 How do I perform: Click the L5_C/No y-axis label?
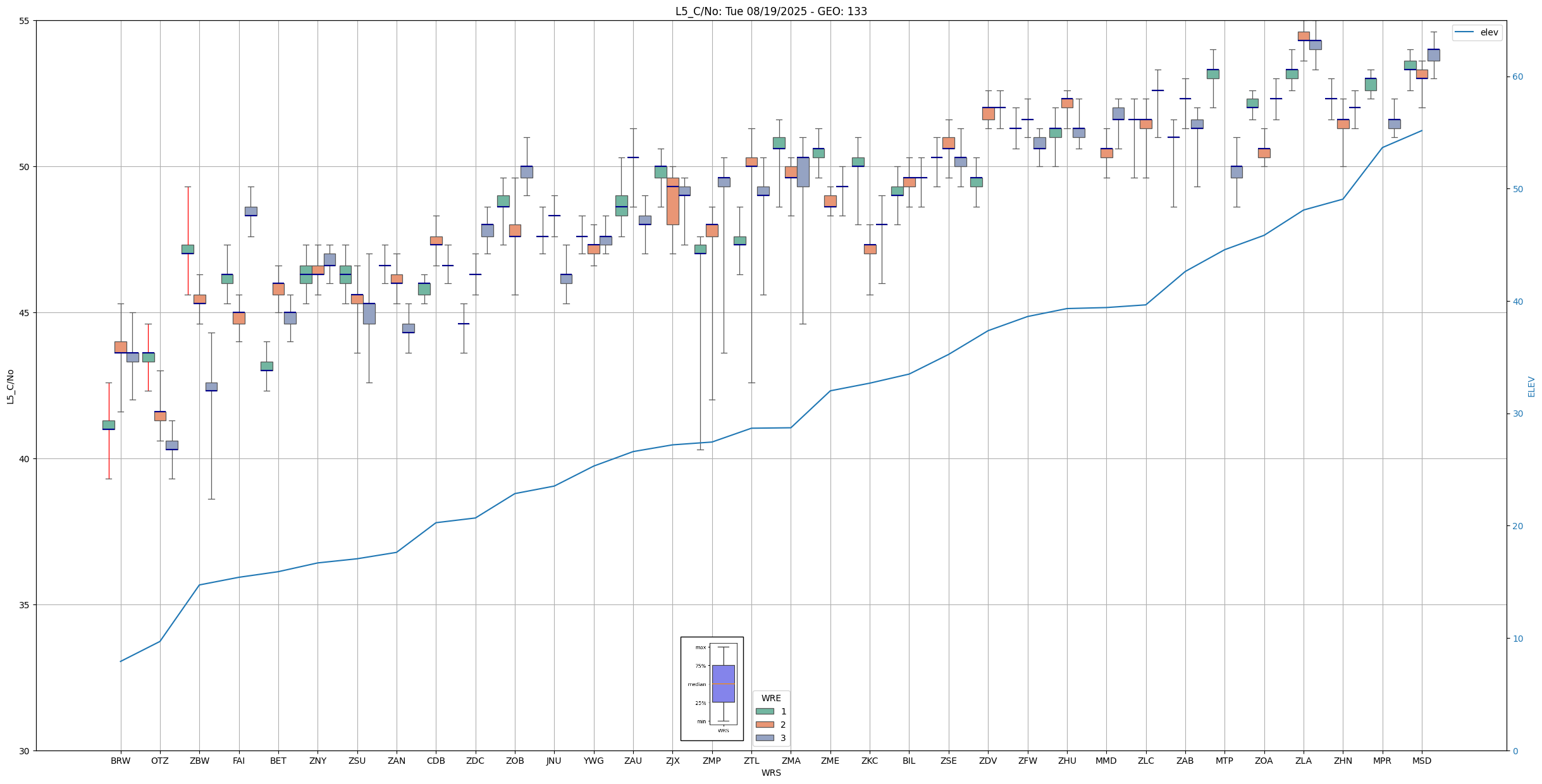coord(10,386)
